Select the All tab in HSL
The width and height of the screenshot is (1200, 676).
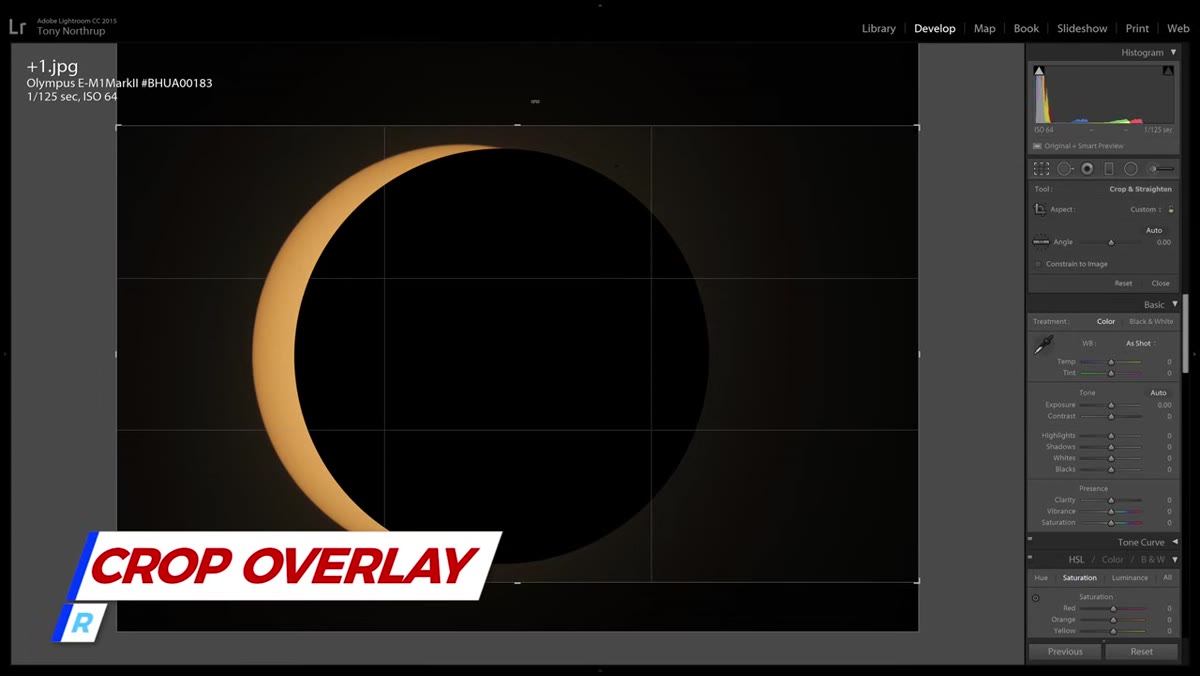(x=1167, y=578)
